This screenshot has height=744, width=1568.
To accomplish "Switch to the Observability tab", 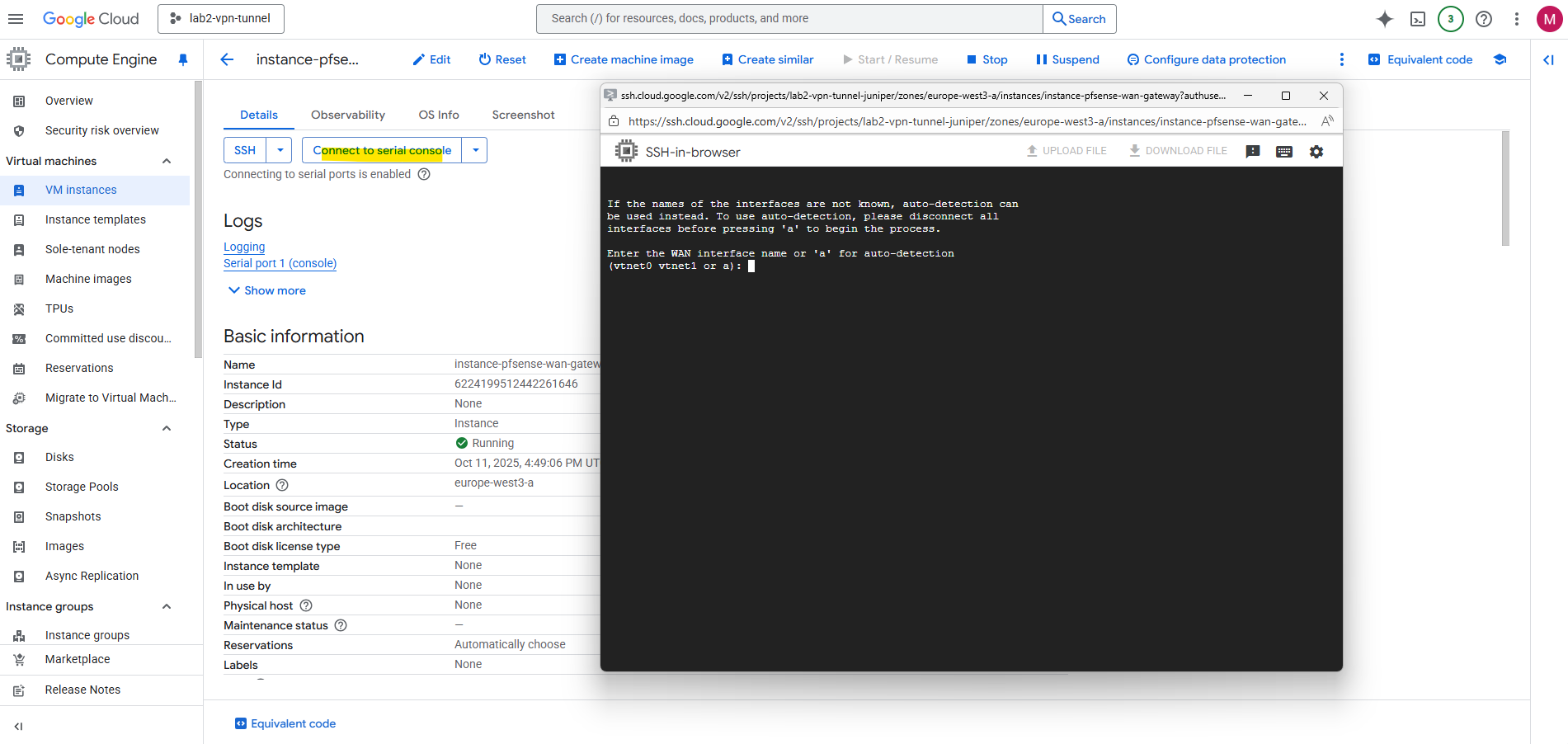I will tap(347, 115).
